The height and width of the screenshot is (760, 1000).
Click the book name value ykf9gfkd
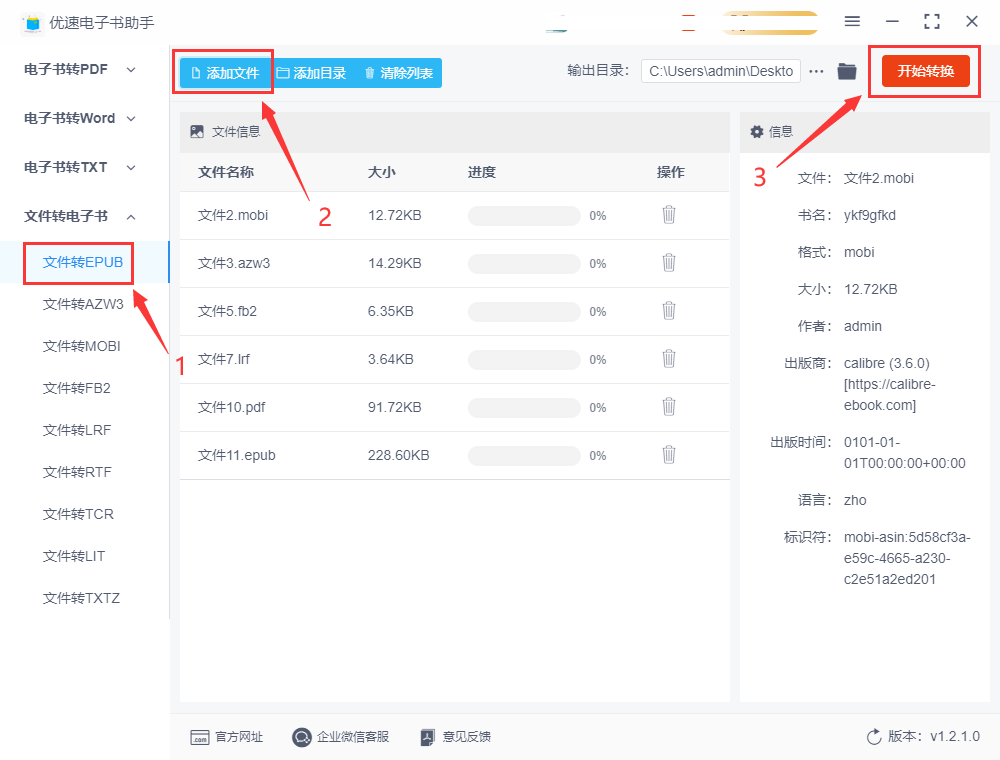pyautogui.click(x=870, y=216)
